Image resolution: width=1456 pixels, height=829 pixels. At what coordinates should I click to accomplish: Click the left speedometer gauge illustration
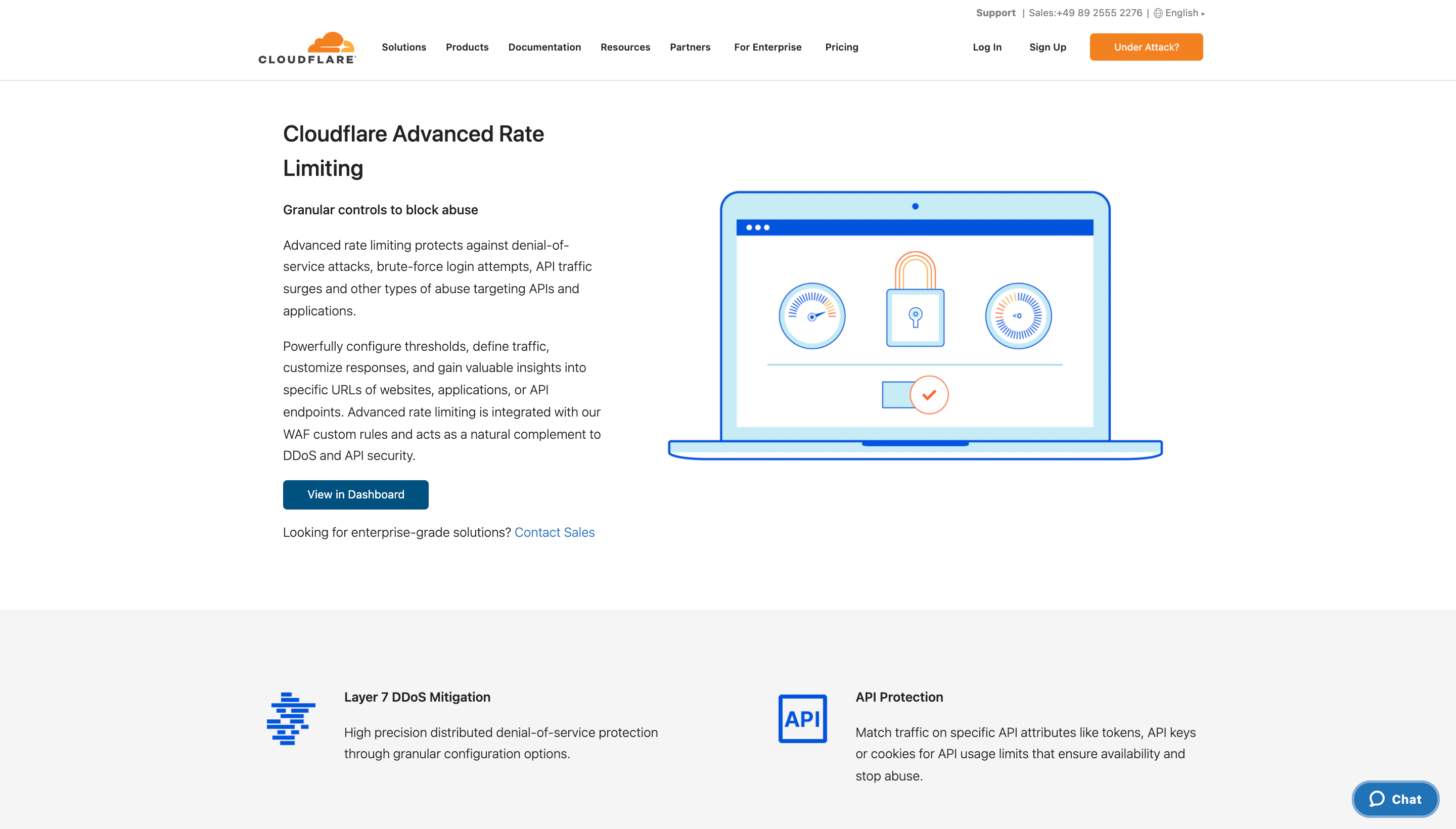[811, 316]
